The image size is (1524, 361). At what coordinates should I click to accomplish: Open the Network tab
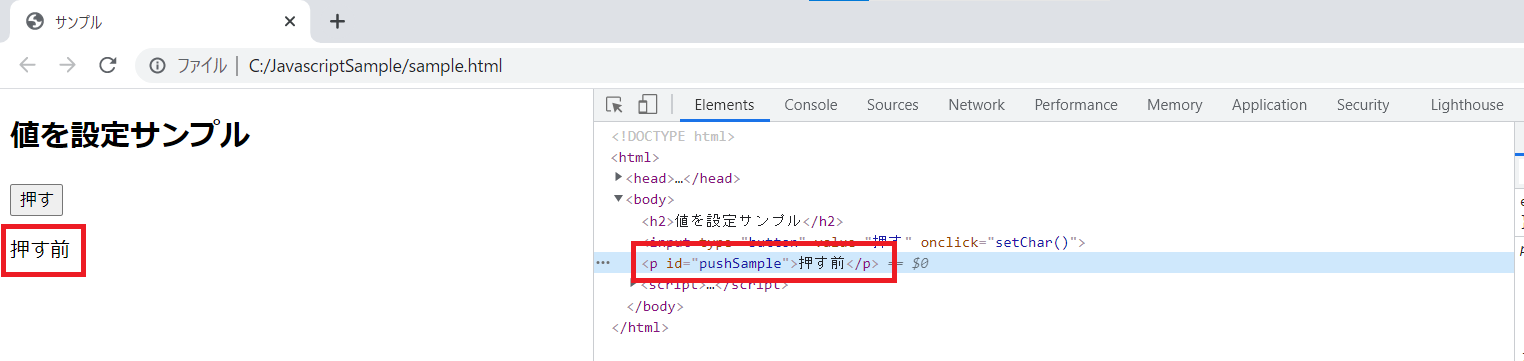click(977, 105)
